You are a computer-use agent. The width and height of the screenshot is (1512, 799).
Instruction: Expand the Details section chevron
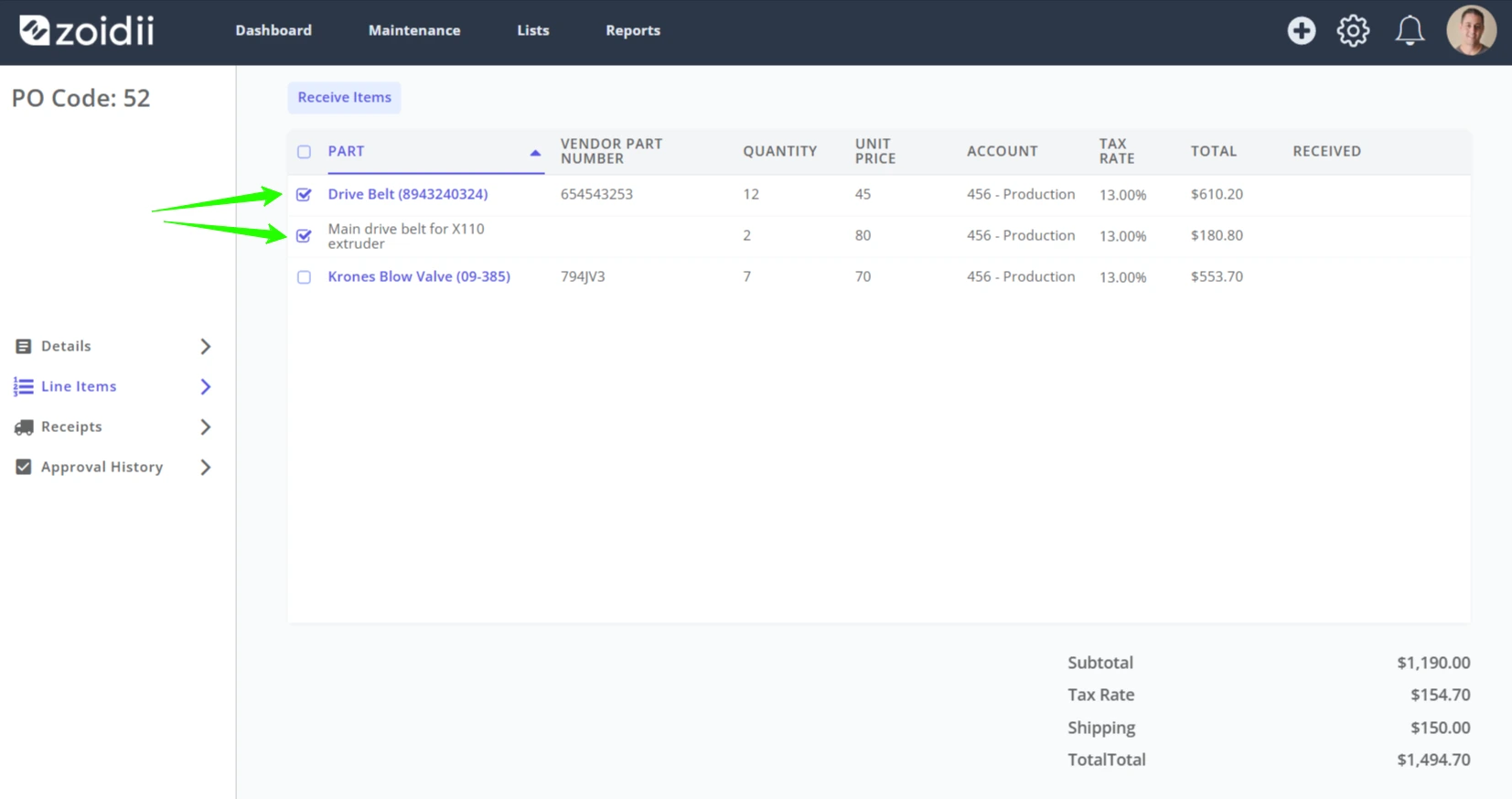coord(206,346)
